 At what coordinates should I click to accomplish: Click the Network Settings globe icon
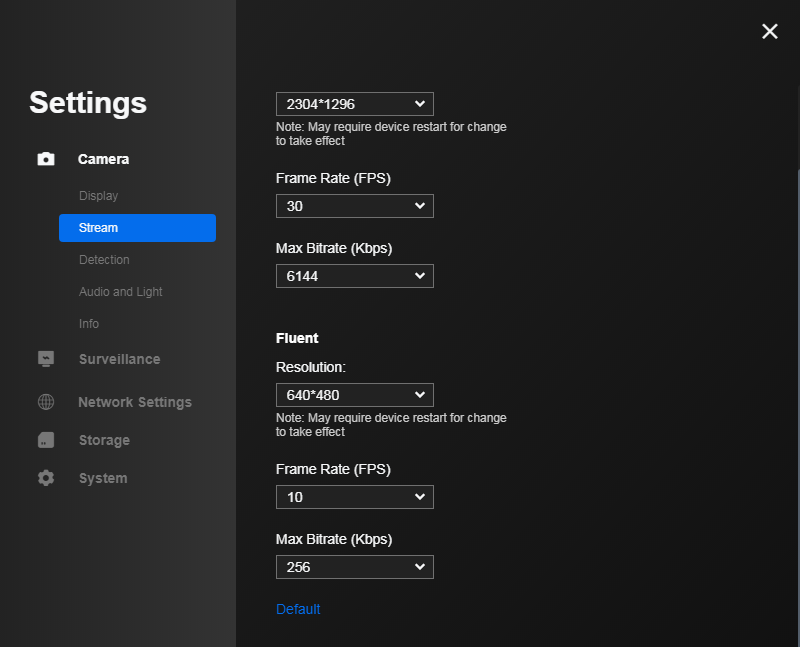46,402
